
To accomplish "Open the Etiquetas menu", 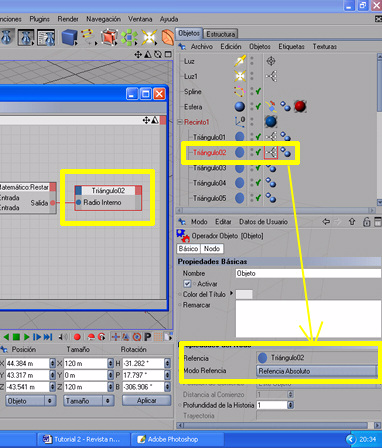I will [291, 47].
